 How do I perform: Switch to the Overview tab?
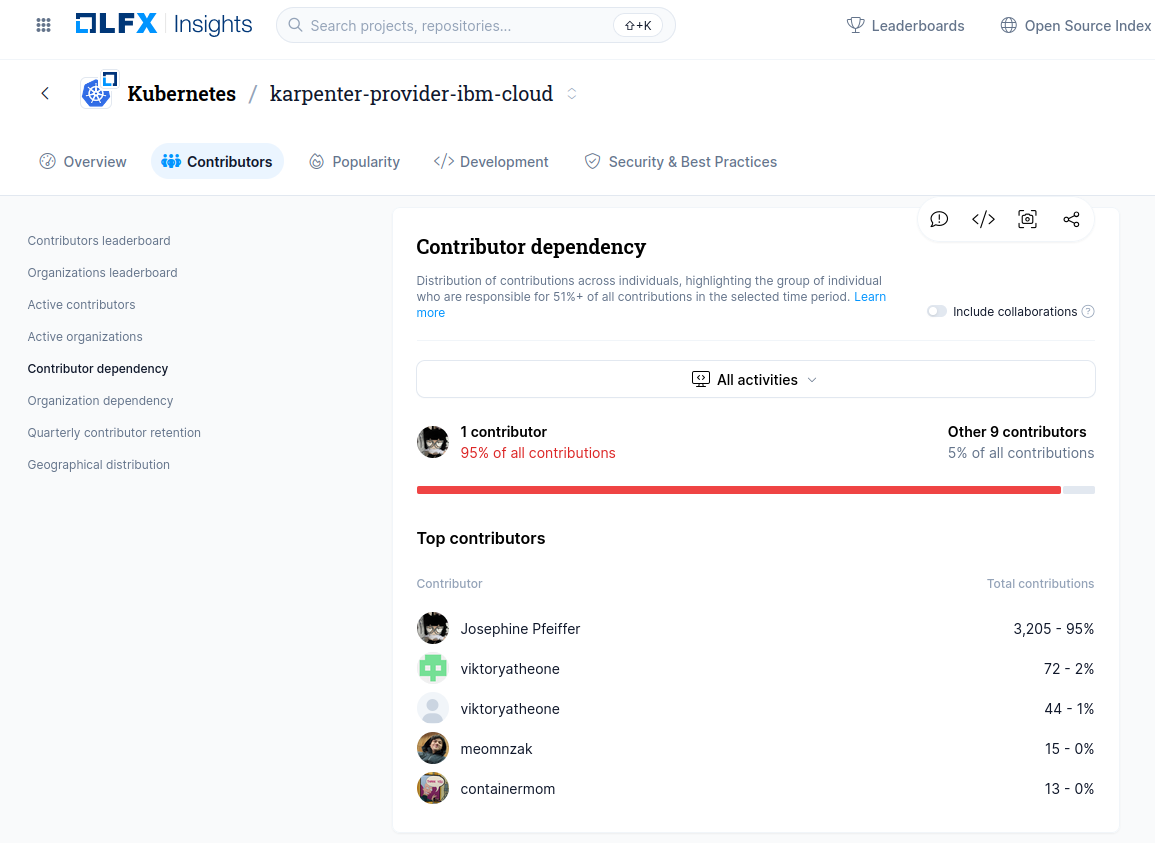pos(83,162)
